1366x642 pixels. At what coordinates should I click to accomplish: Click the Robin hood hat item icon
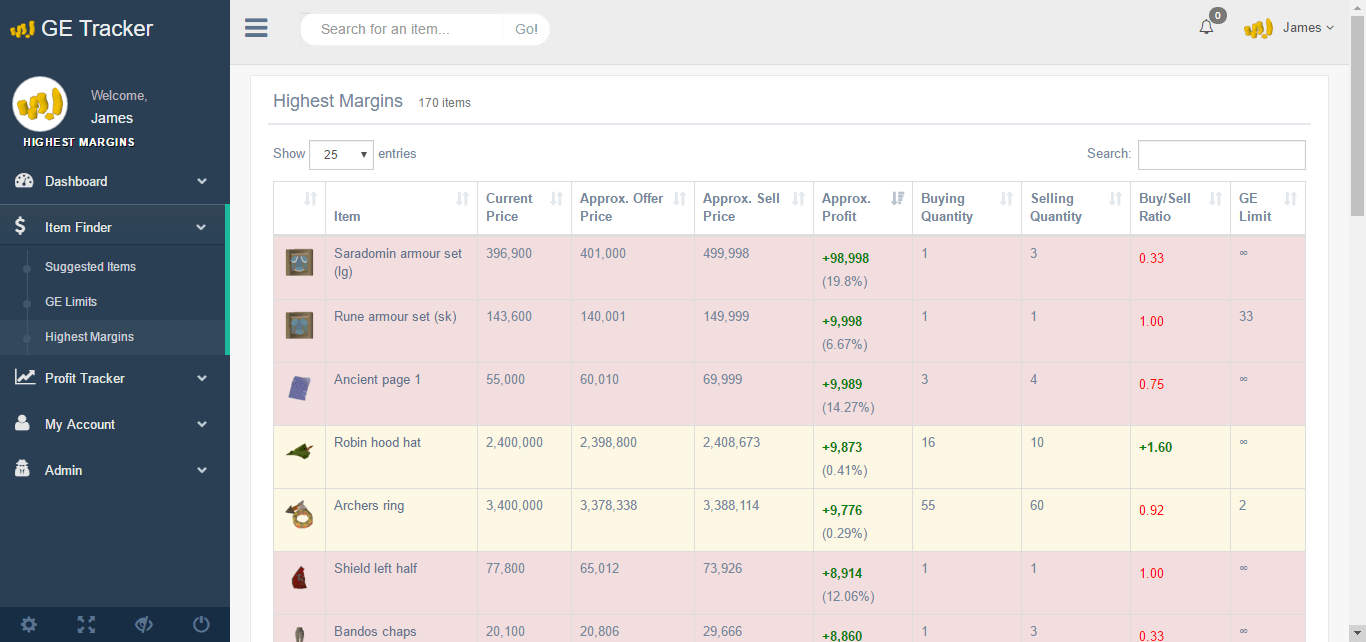tap(299, 452)
